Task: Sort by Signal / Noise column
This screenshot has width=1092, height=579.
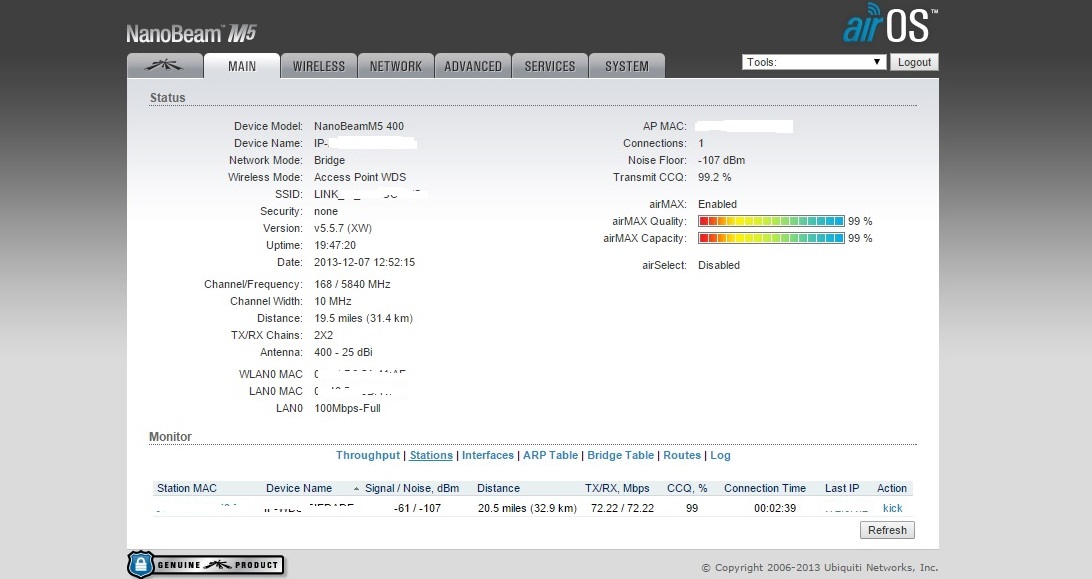Action: click(412, 488)
